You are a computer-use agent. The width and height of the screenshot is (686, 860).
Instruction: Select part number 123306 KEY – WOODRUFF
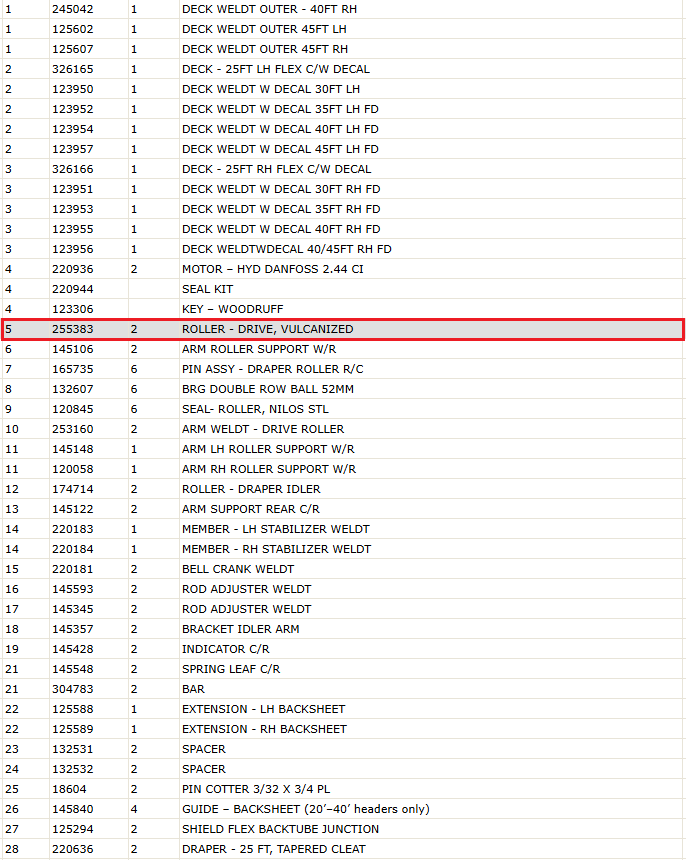pyautogui.click(x=343, y=309)
